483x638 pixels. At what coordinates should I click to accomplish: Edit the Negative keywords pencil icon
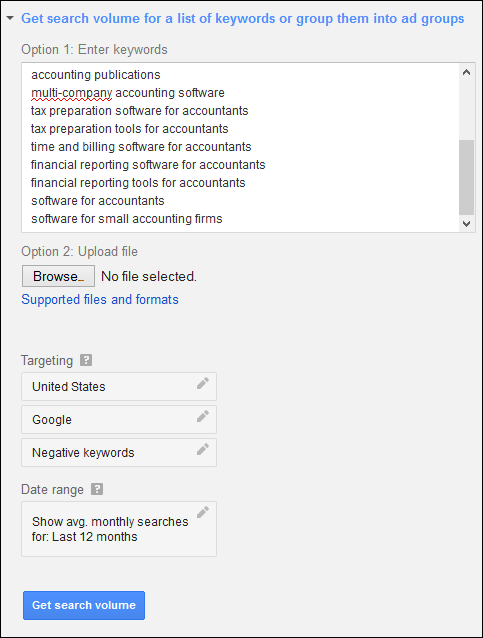[203, 449]
